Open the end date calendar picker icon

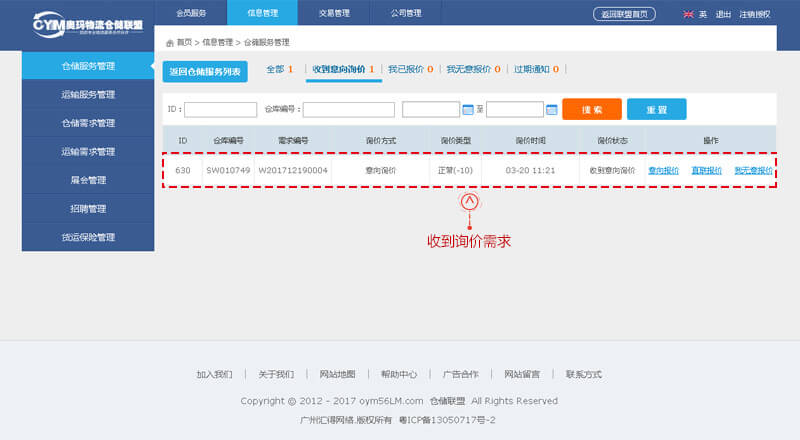[x=551, y=109]
